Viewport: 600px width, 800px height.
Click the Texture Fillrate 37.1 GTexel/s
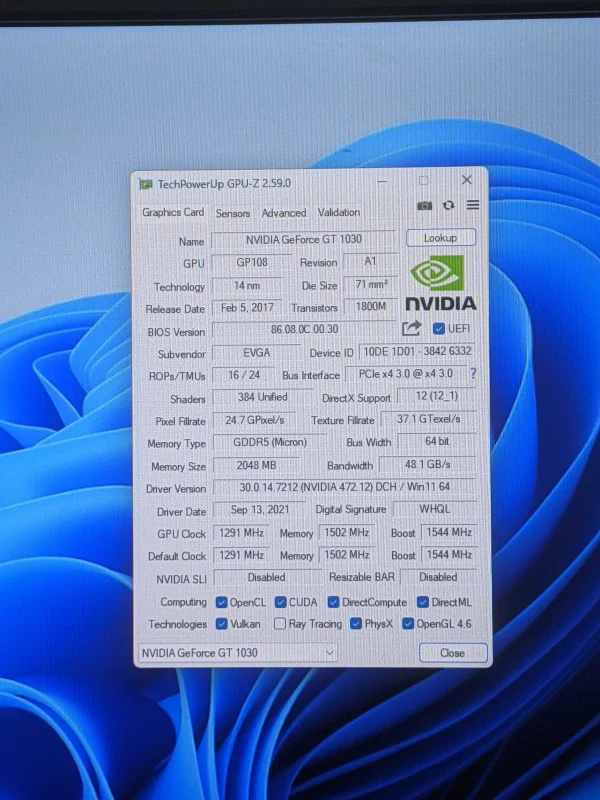pyautogui.click(x=429, y=419)
